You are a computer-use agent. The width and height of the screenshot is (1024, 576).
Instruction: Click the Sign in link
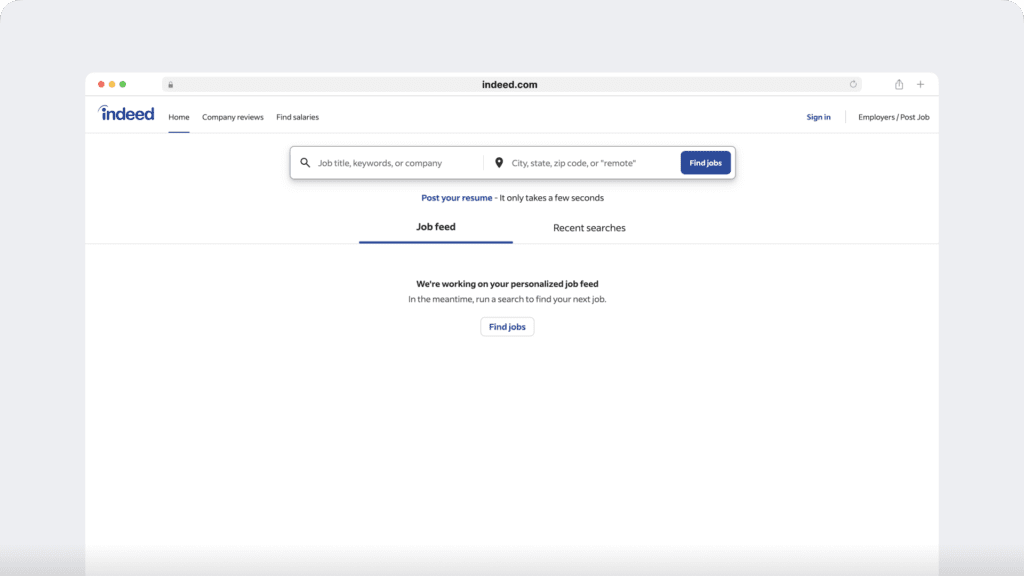click(x=818, y=117)
